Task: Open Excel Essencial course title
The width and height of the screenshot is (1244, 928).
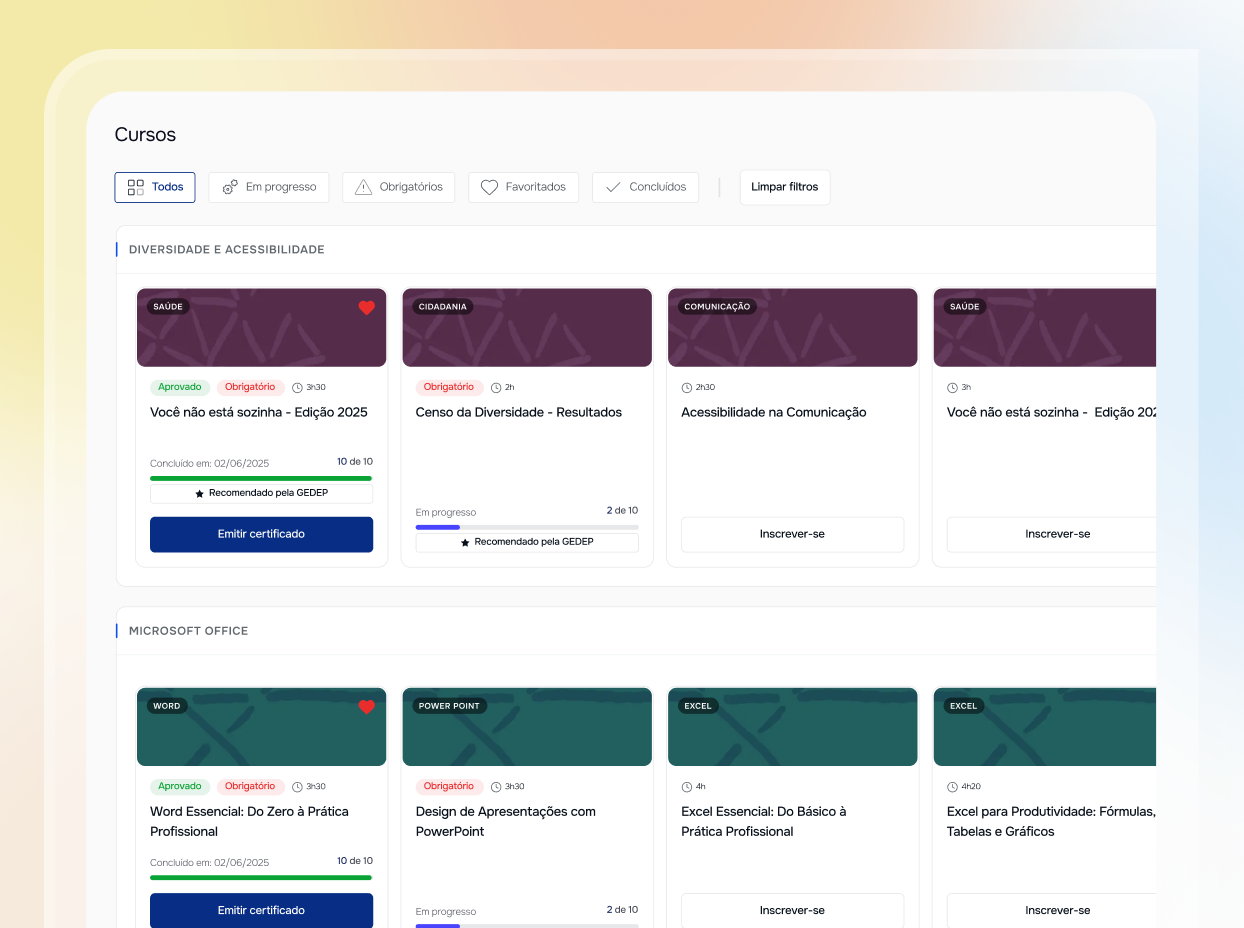Action: pyautogui.click(x=764, y=821)
